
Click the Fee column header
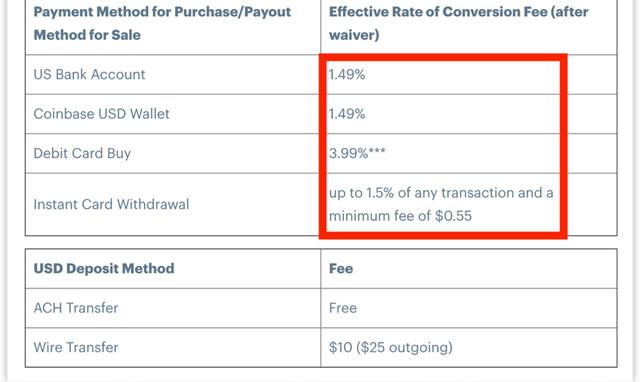(x=341, y=269)
